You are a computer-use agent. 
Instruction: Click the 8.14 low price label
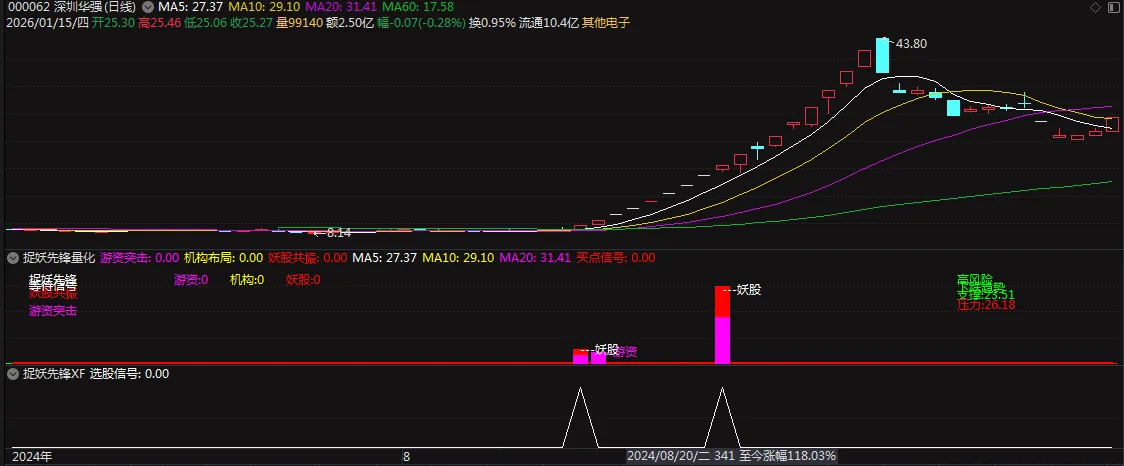[x=339, y=232]
